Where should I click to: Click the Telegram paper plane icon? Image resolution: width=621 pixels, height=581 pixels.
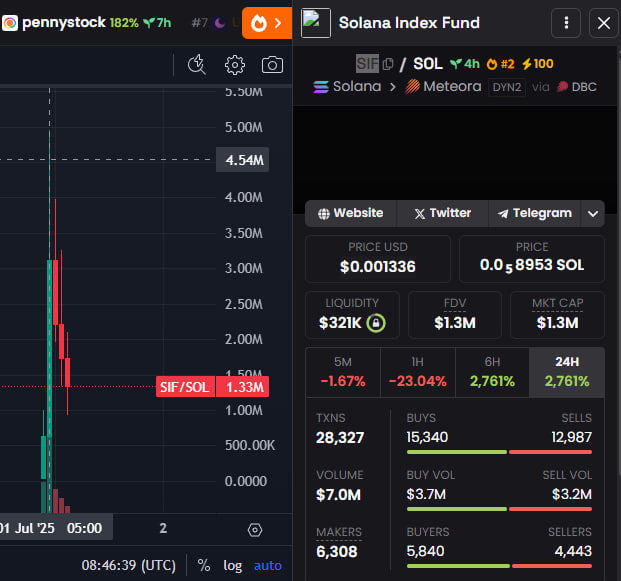coord(503,214)
